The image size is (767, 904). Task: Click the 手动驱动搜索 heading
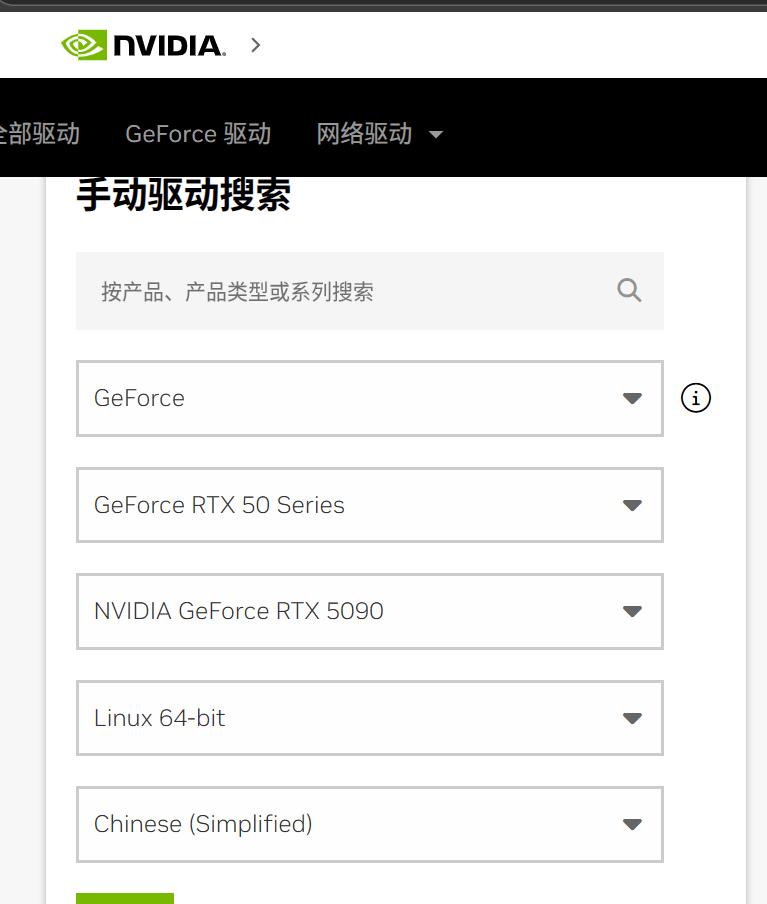click(183, 195)
